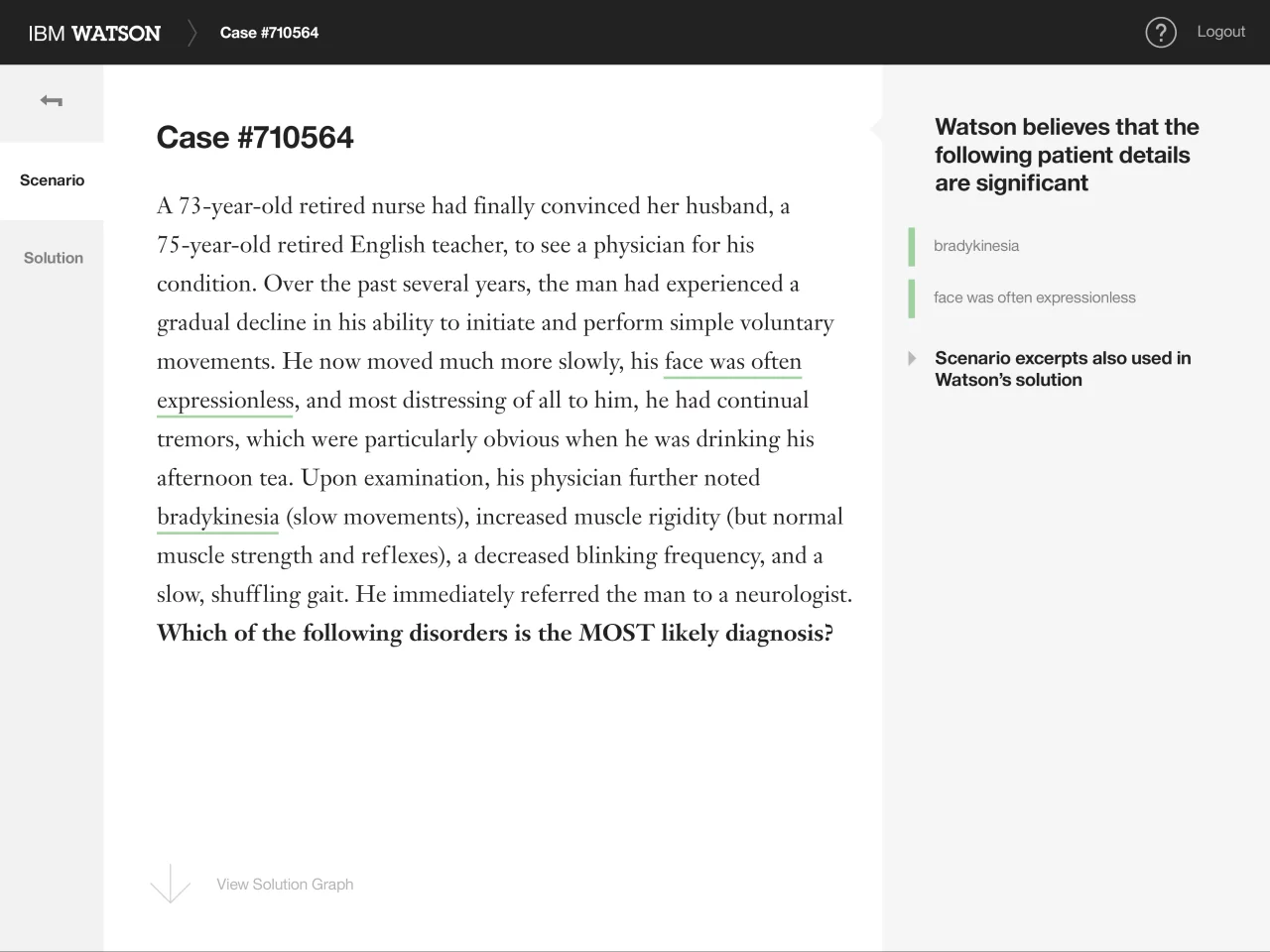Viewport: 1270px width, 952px height.
Task: Click underlined word "expressionless" in the paragraph
Action: pyautogui.click(x=225, y=401)
